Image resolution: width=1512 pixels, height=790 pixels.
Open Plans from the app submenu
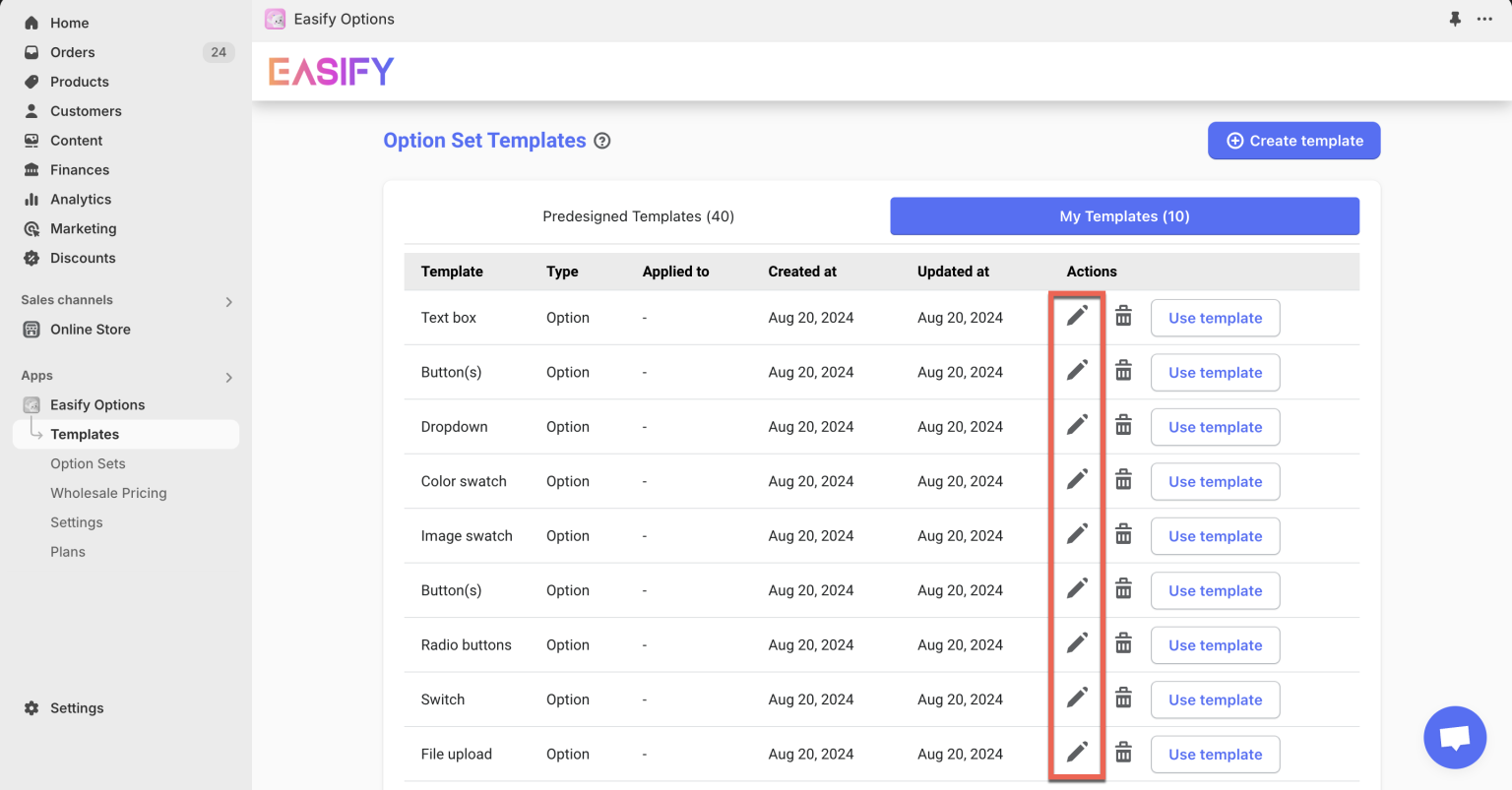68,551
